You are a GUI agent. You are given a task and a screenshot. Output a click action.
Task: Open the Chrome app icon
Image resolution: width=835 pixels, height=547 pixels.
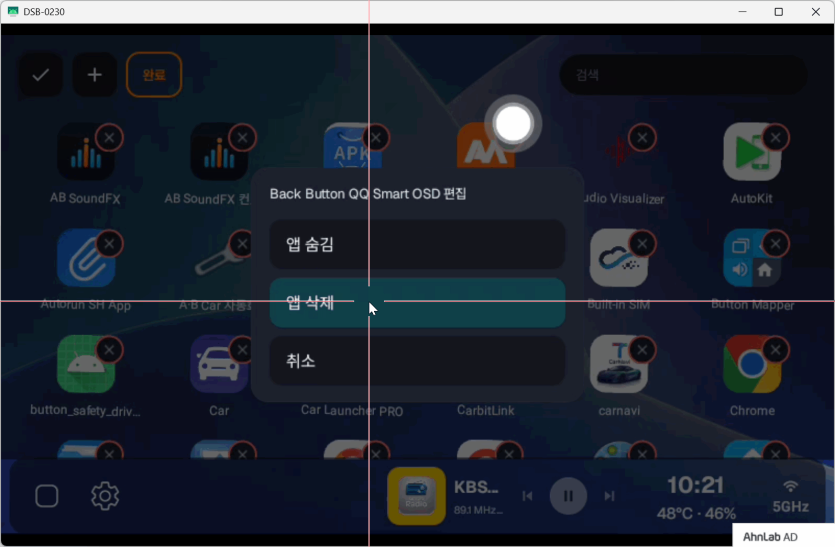coord(752,364)
